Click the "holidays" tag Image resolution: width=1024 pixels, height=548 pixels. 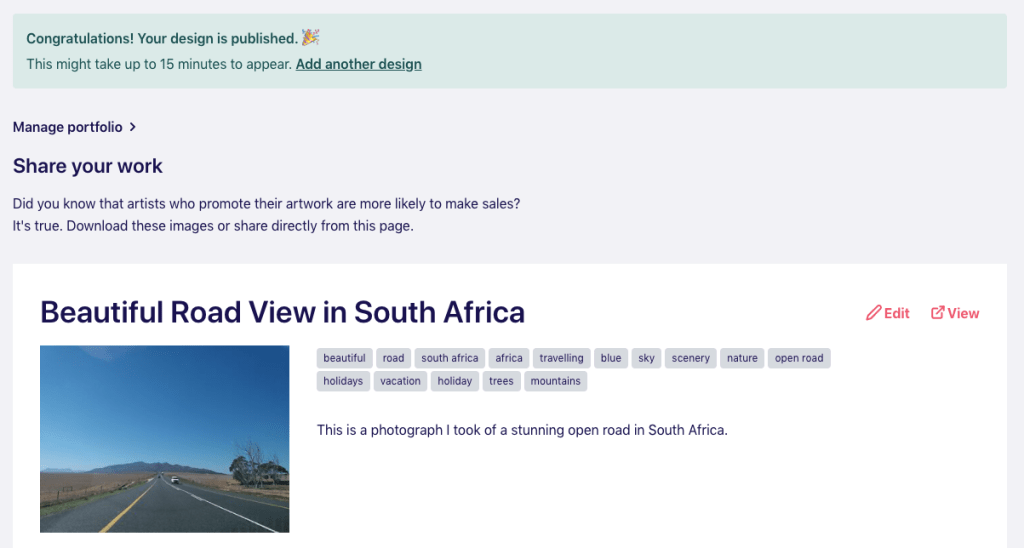pos(343,381)
